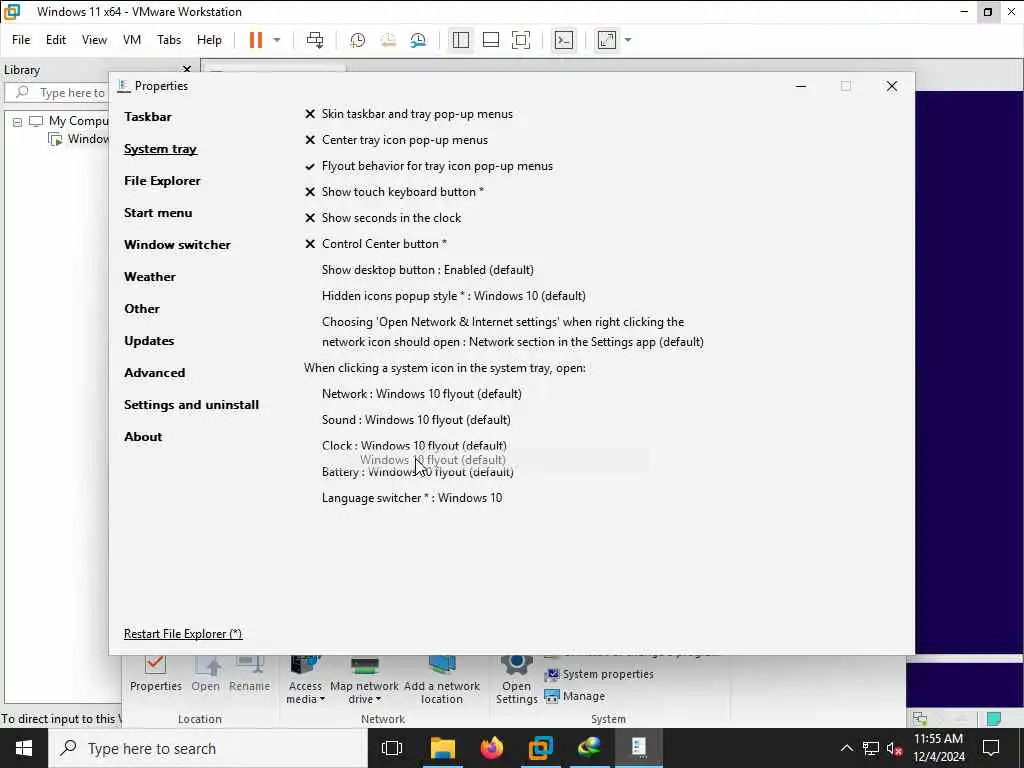Click Open Settings ribbon button
The image size is (1024, 768).
pyautogui.click(x=517, y=680)
